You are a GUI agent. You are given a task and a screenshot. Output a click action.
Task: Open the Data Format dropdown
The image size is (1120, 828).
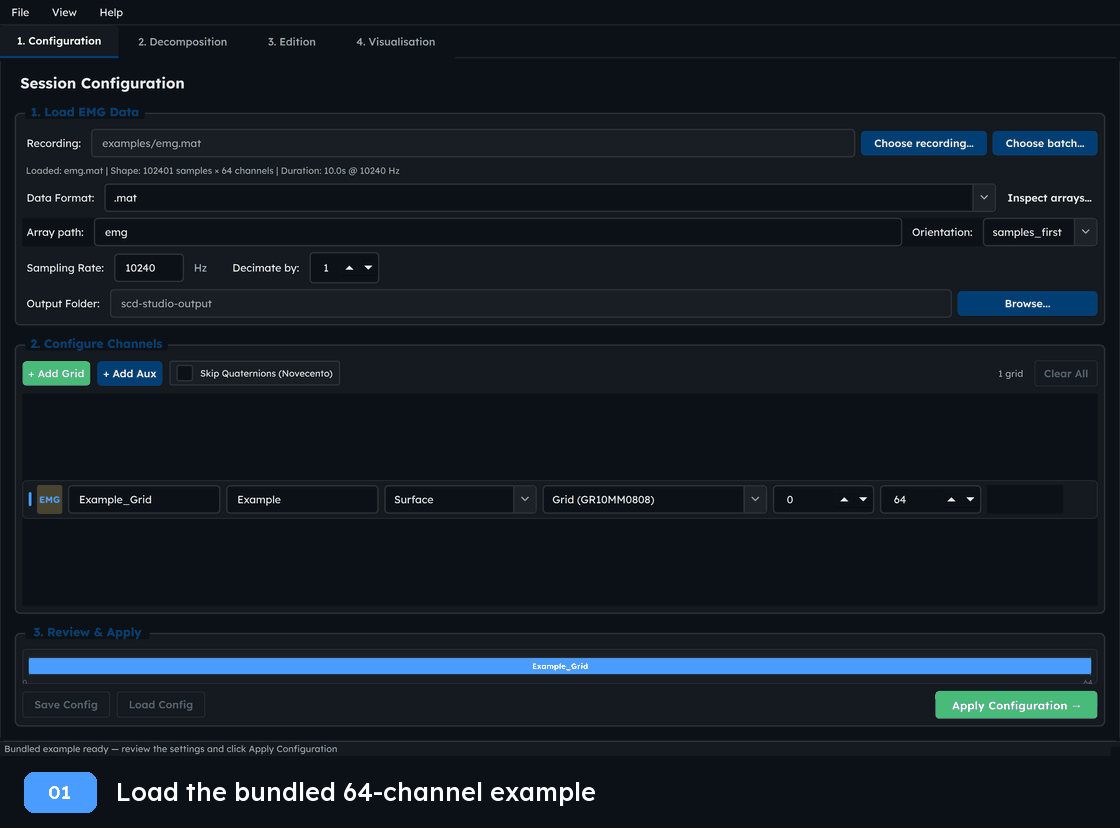pyautogui.click(x=984, y=198)
